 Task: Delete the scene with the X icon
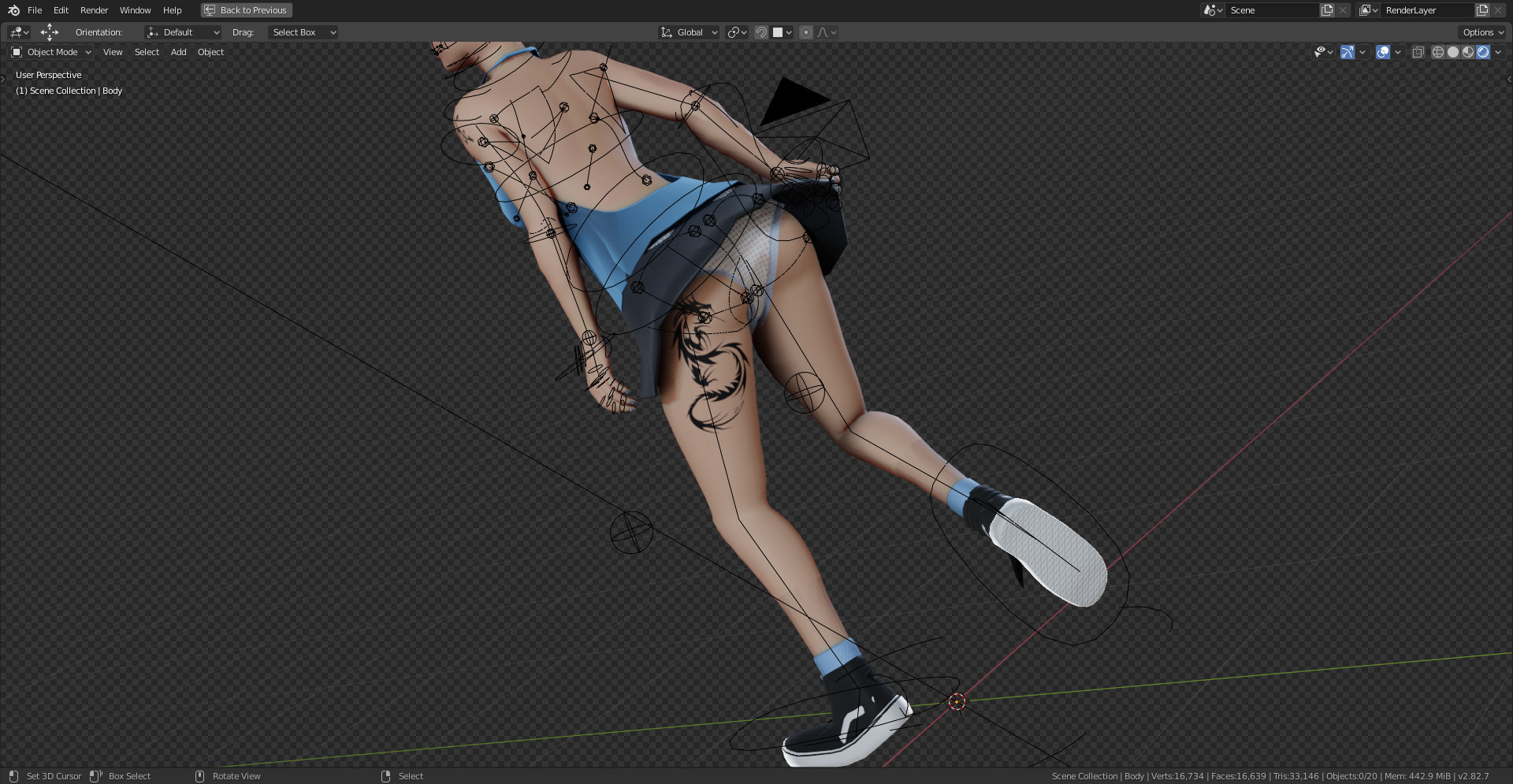tap(1343, 10)
